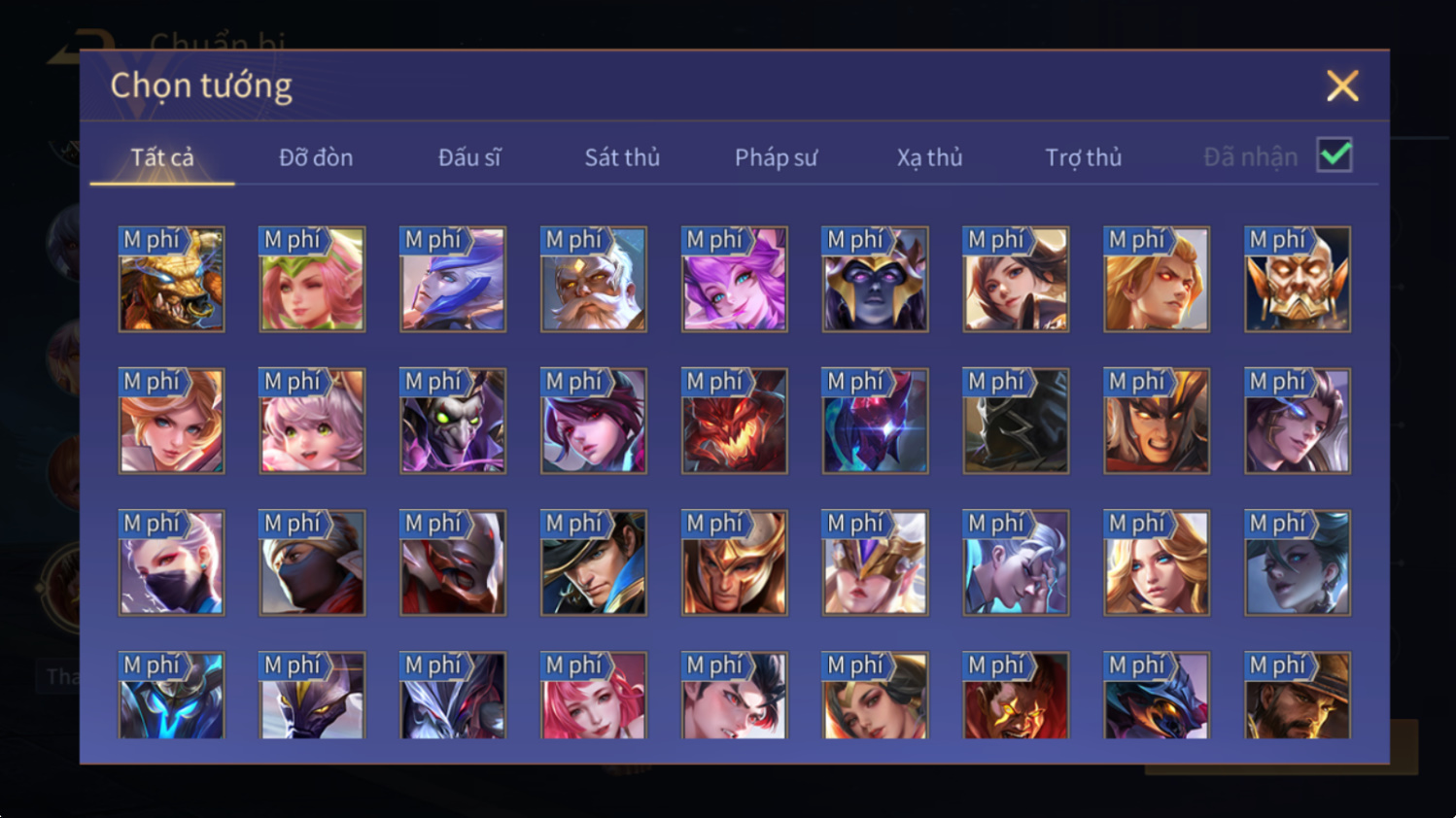This screenshot has height=818, width=1456.
Task: Select the bearded cowboy hat hero portrait
Action: (1298, 695)
